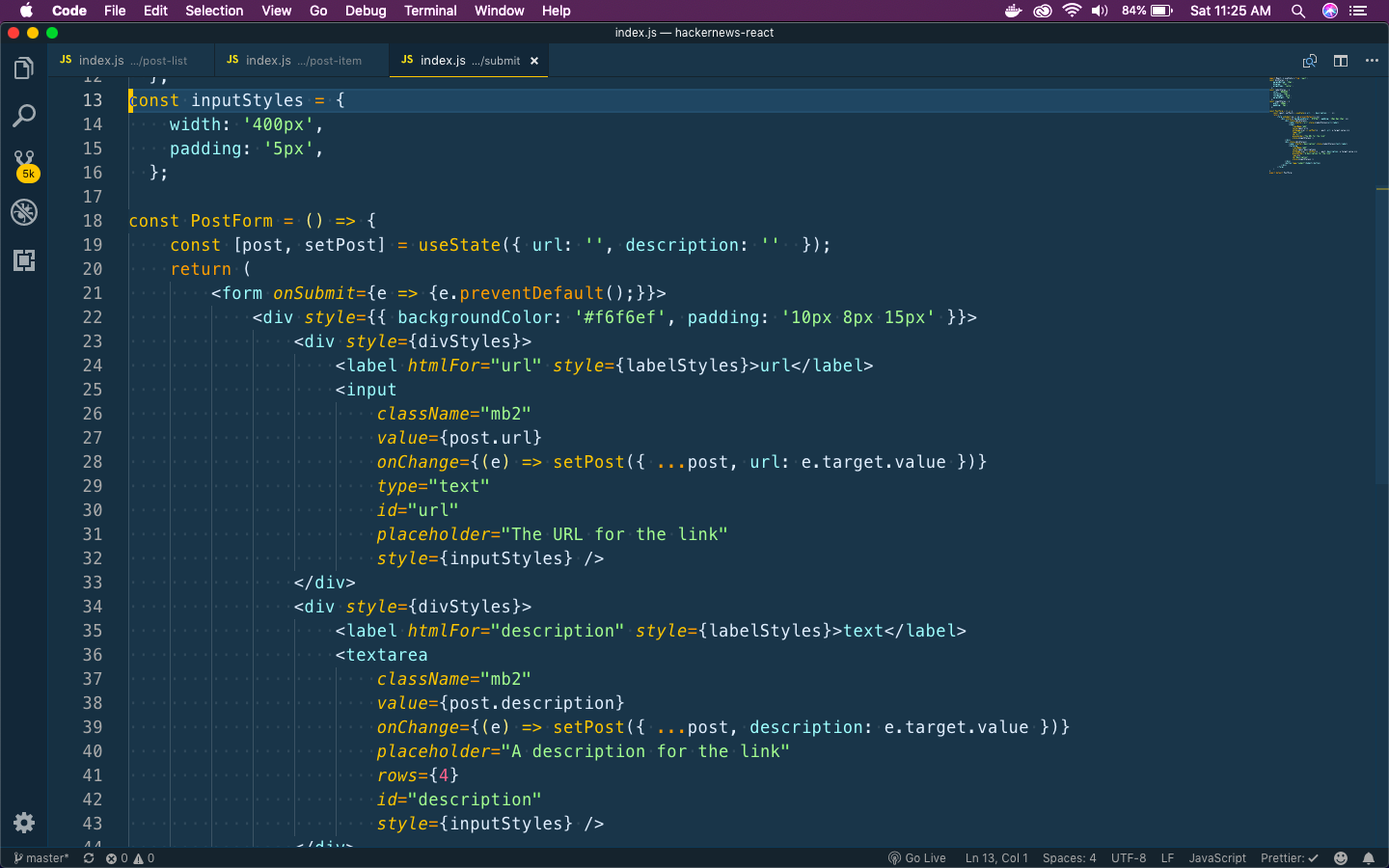
Task: Click the 'return (' code line
Action: point(210,269)
